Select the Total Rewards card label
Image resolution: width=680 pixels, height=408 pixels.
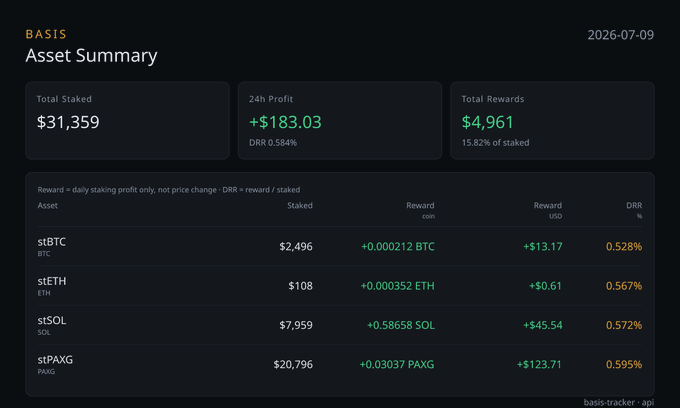(493, 99)
